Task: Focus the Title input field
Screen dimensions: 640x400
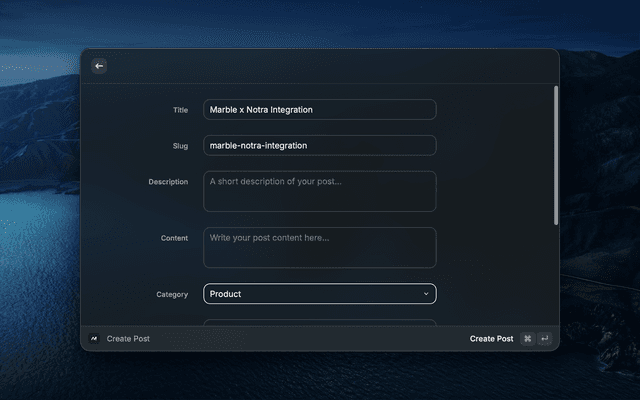Action: click(x=319, y=110)
